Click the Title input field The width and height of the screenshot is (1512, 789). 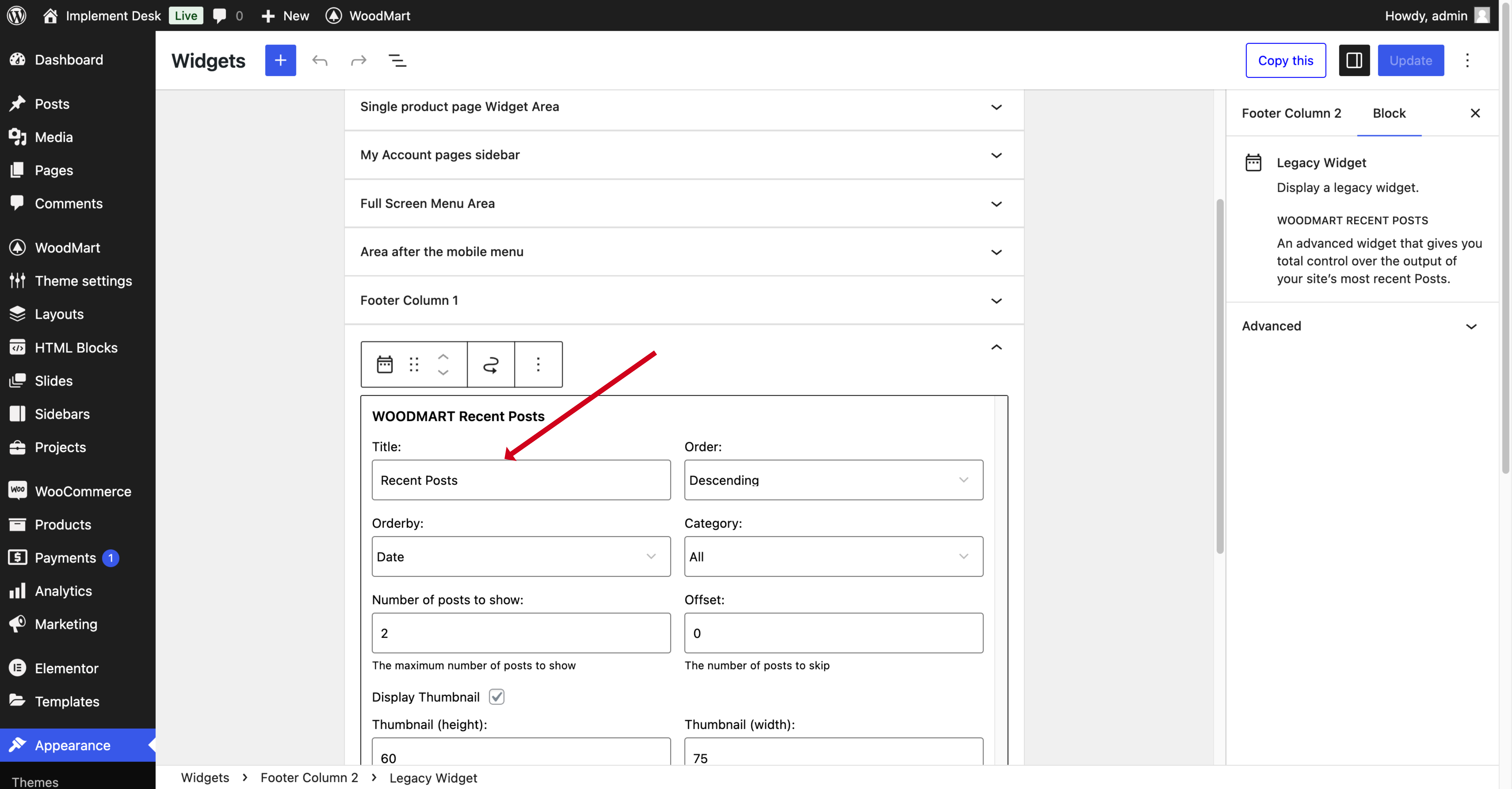coord(521,480)
